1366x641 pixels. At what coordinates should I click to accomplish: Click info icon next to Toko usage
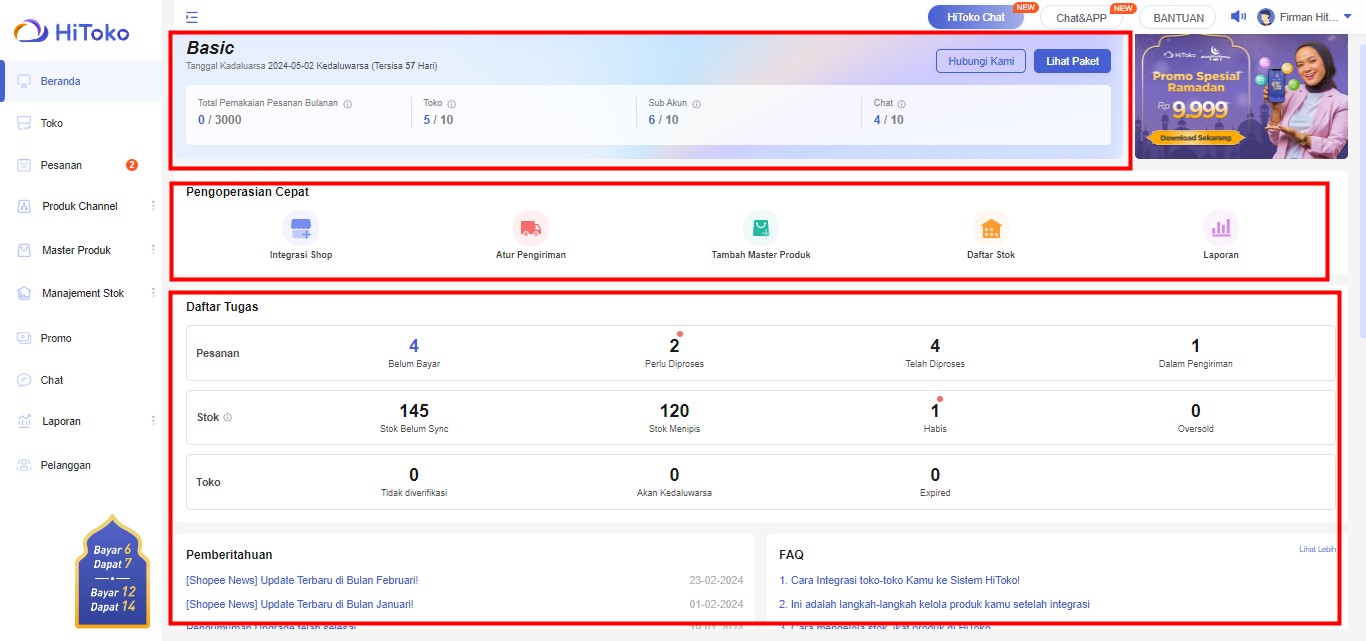pos(452,104)
